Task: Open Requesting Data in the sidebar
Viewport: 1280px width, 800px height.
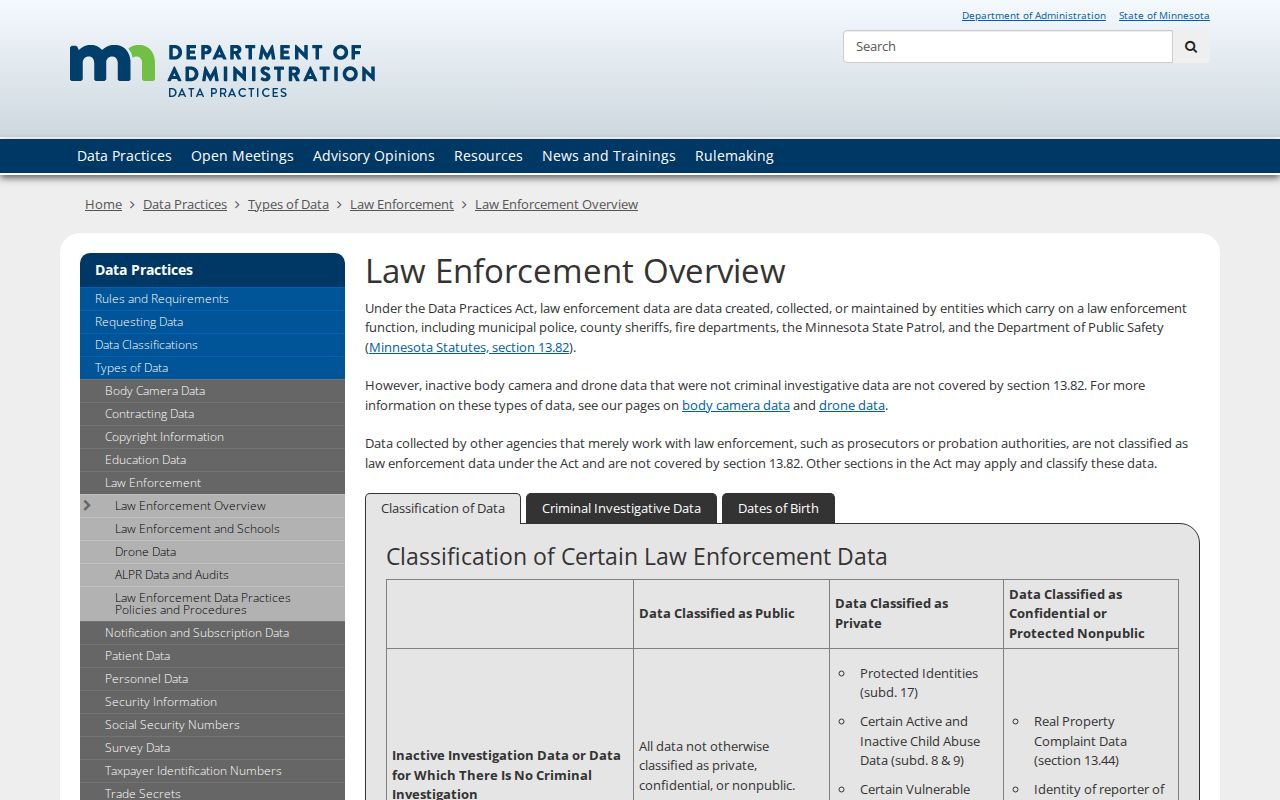Action: [212, 322]
